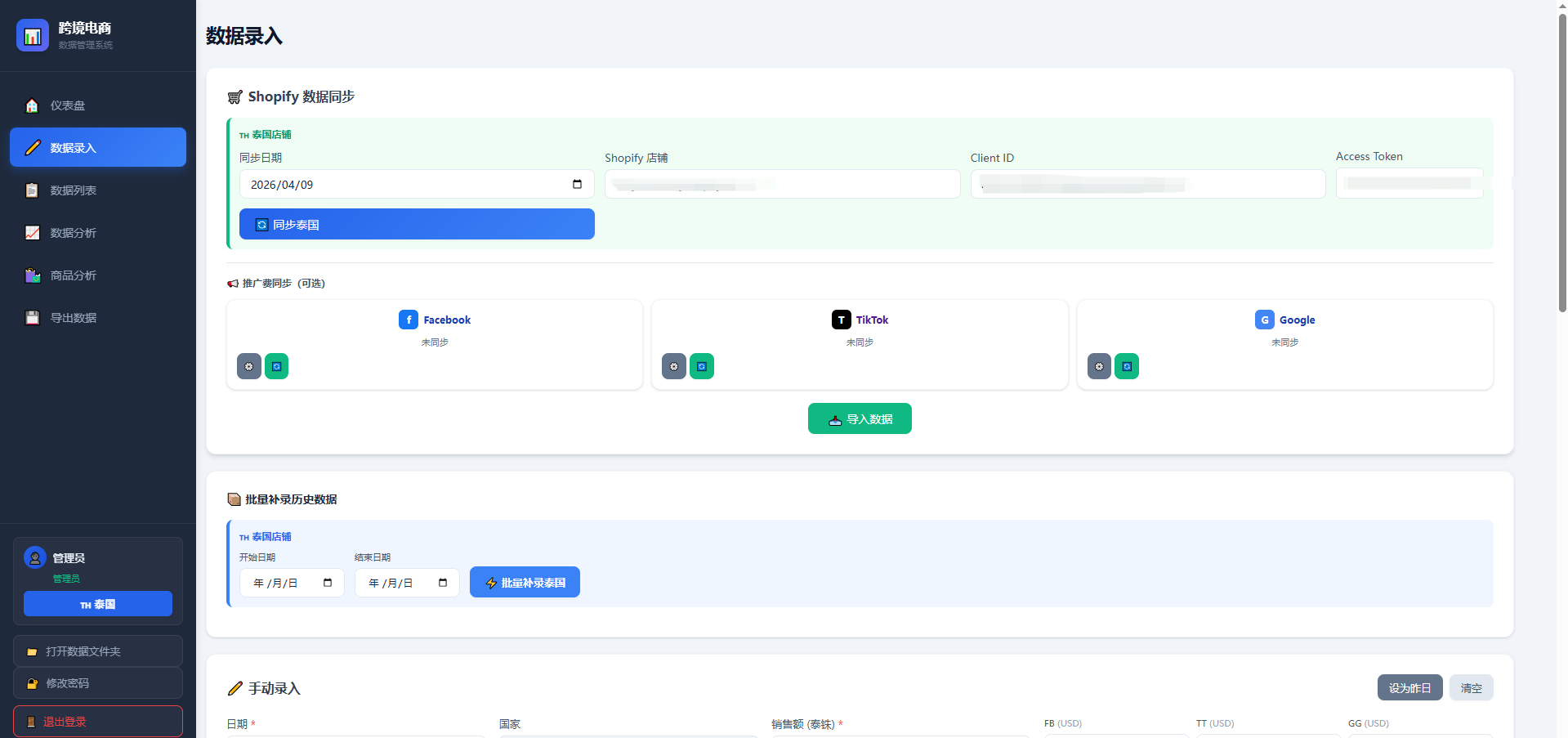
Task: Click the 未同步 status under Google
Action: pos(1284,342)
